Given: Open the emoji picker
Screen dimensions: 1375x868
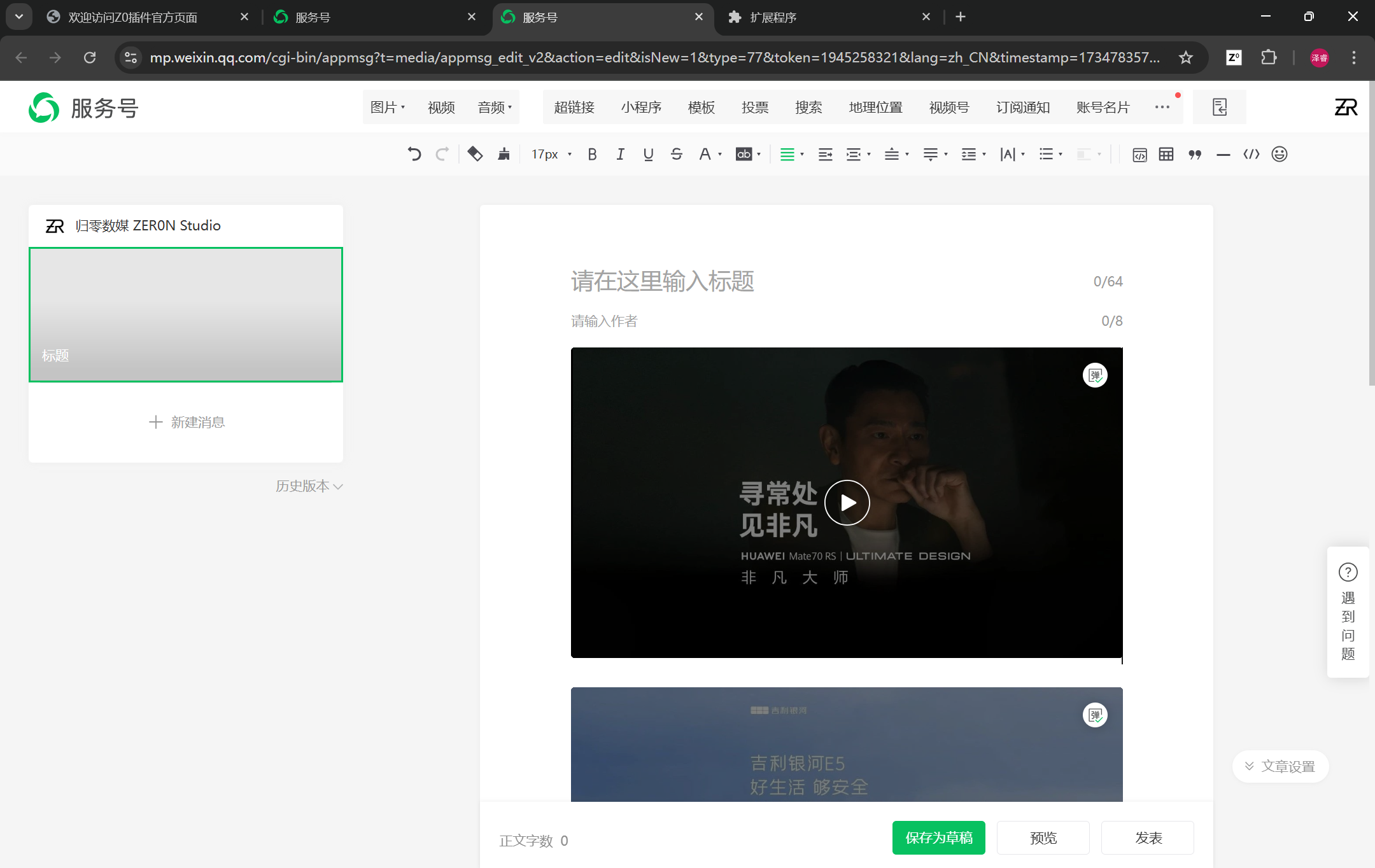Looking at the screenshot, I should click(x=1279, y=154).
